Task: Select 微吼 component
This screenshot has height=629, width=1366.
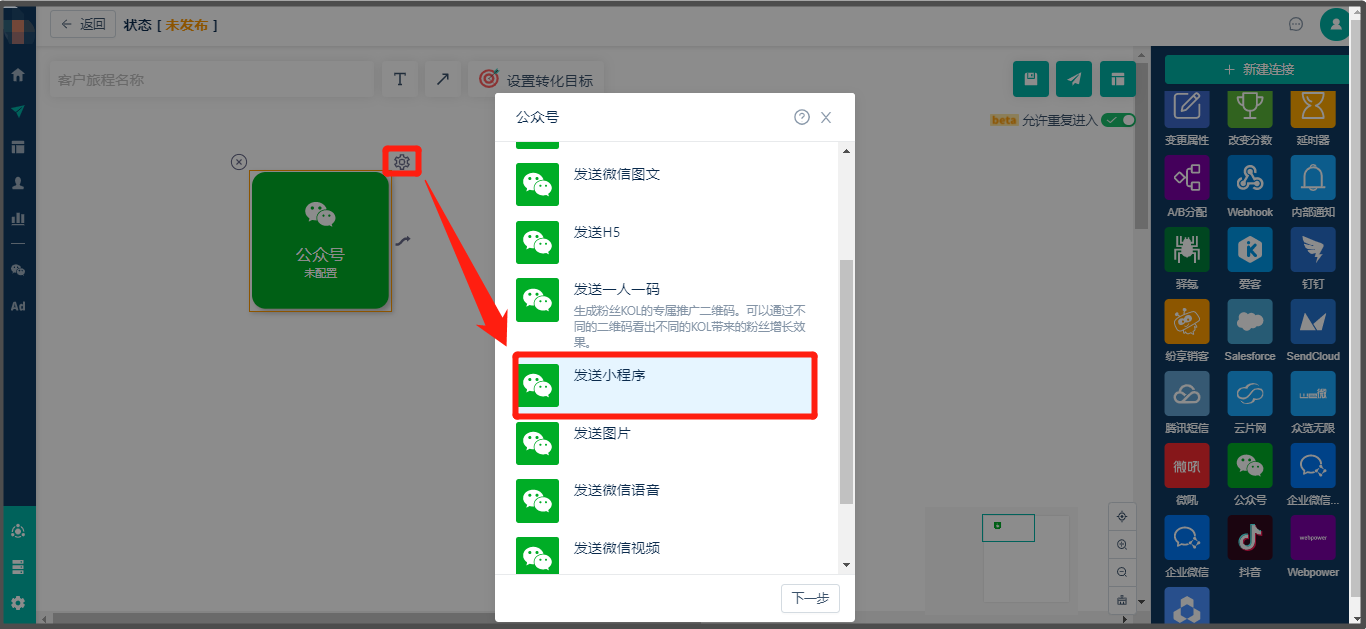Action: 1187,474
